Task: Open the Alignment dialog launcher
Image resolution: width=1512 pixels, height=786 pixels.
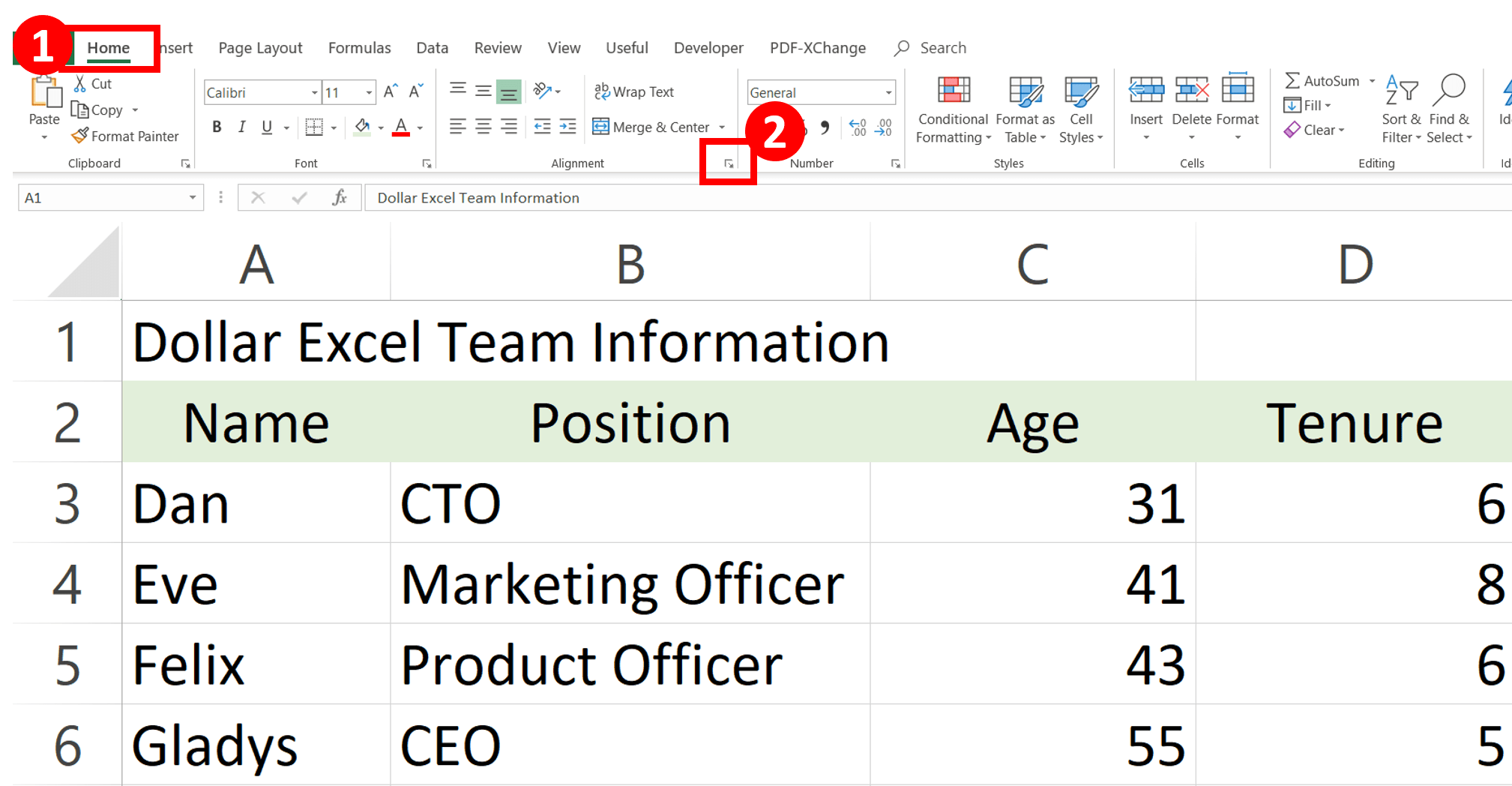Action: pyautogui.click(x=729, y=163)
